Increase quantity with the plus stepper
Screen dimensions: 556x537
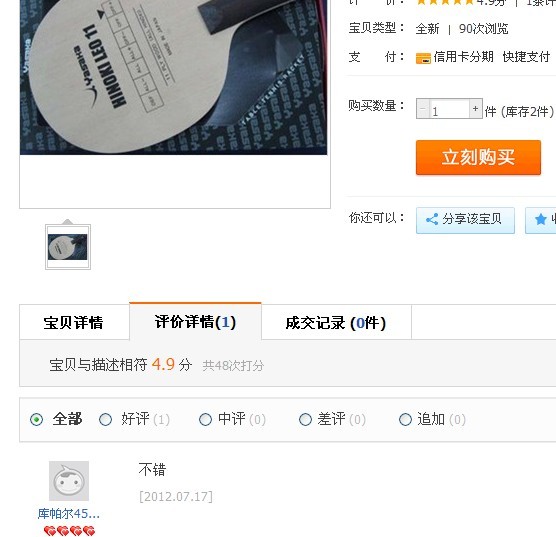[476, 109]
